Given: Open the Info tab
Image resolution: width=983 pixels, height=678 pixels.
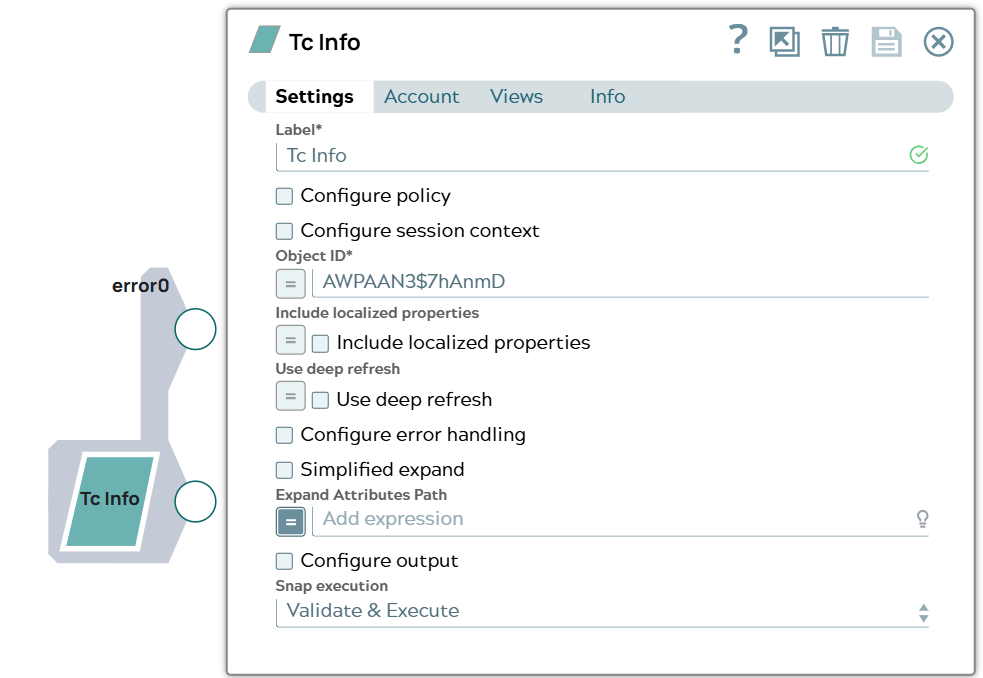Looking at the screenshot, I should click(607, 97).
